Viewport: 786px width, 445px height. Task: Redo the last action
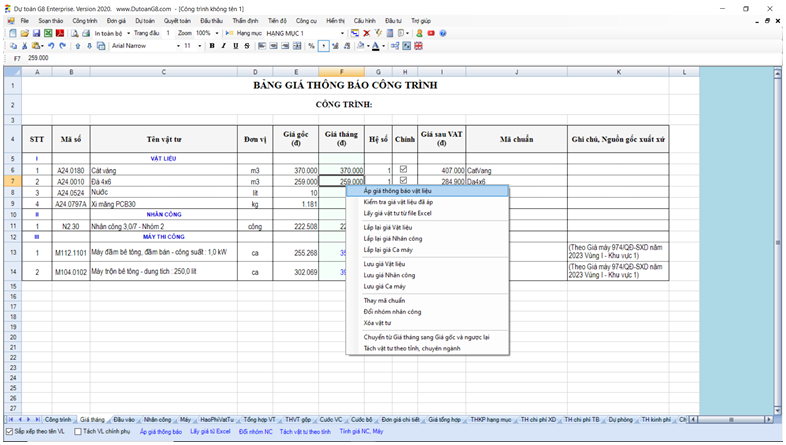pyautogui.click(x=62, y=46)
